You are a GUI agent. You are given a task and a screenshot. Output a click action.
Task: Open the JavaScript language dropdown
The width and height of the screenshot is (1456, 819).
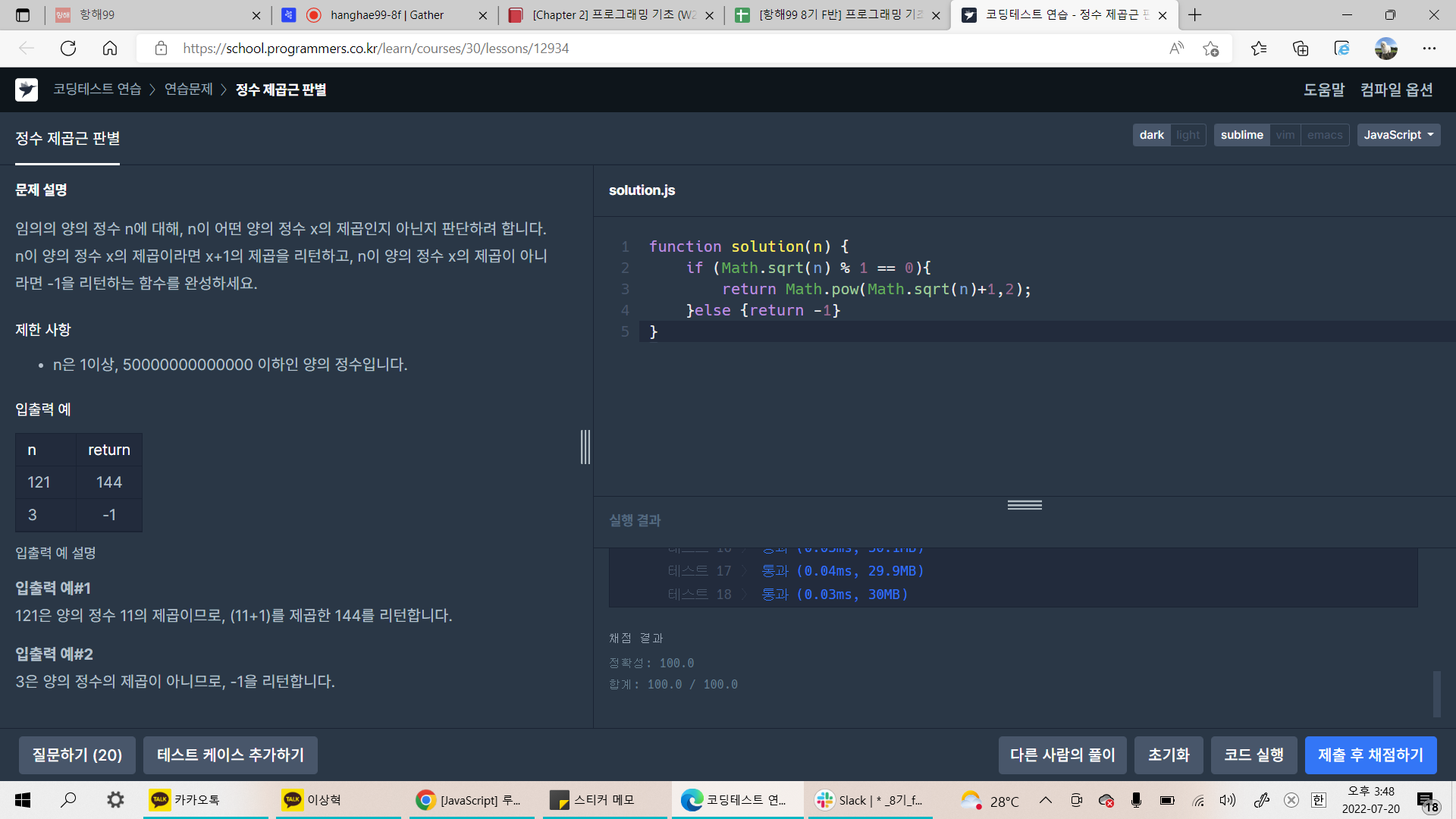tap(1398, 135)
